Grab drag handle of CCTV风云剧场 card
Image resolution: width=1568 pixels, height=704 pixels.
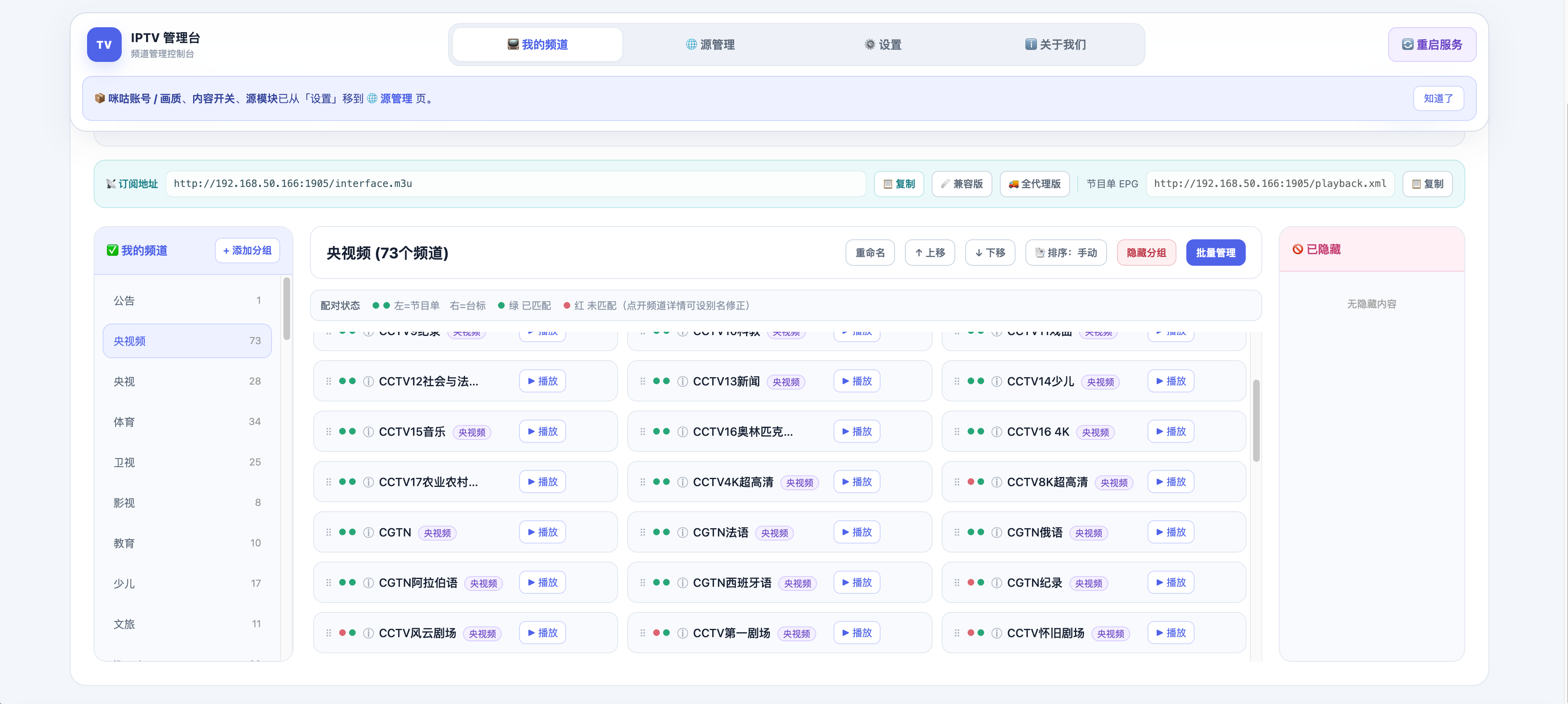329,633
